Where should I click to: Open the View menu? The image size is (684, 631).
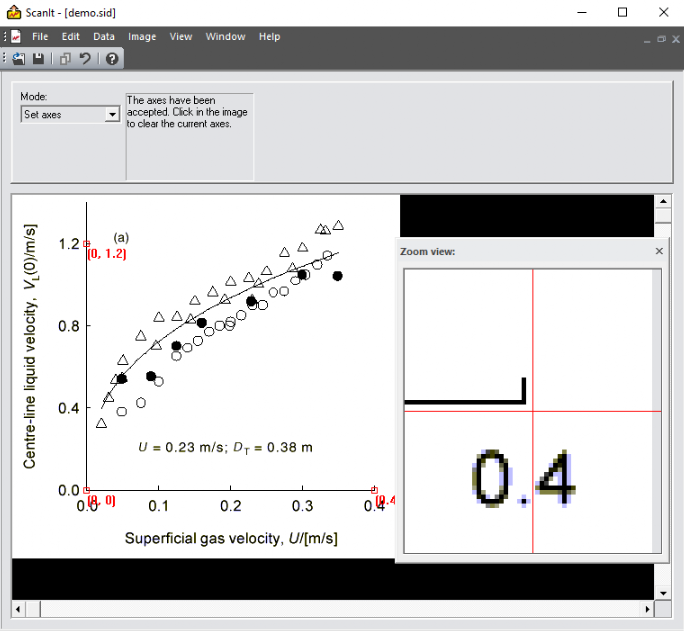click(x=181, y=37)
